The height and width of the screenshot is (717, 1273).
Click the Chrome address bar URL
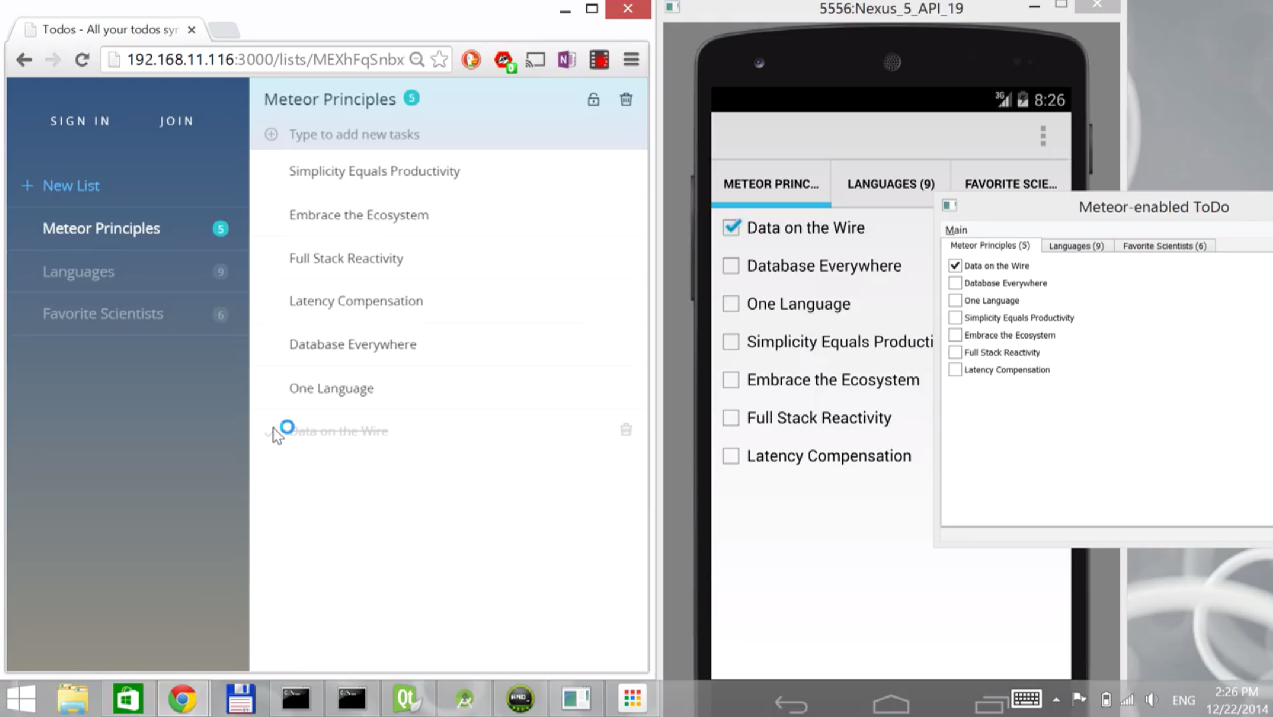coord(265,60)
